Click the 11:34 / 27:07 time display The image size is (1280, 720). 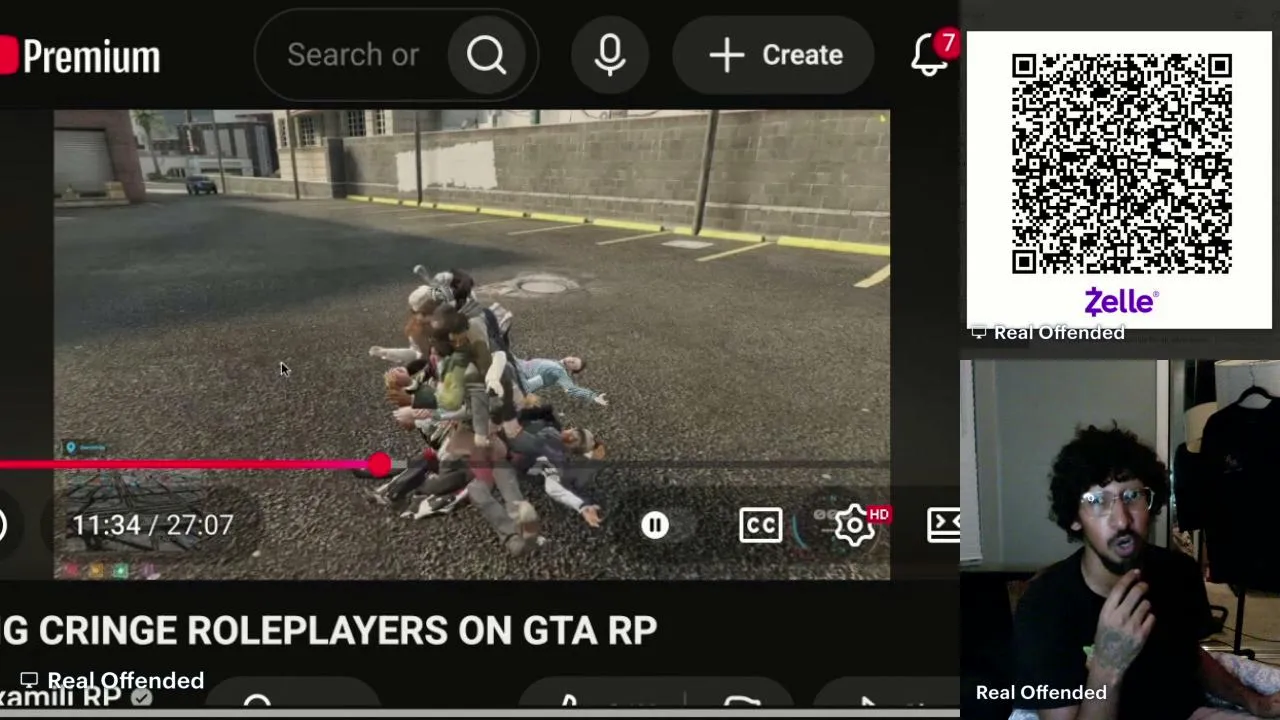coord(152,525)
